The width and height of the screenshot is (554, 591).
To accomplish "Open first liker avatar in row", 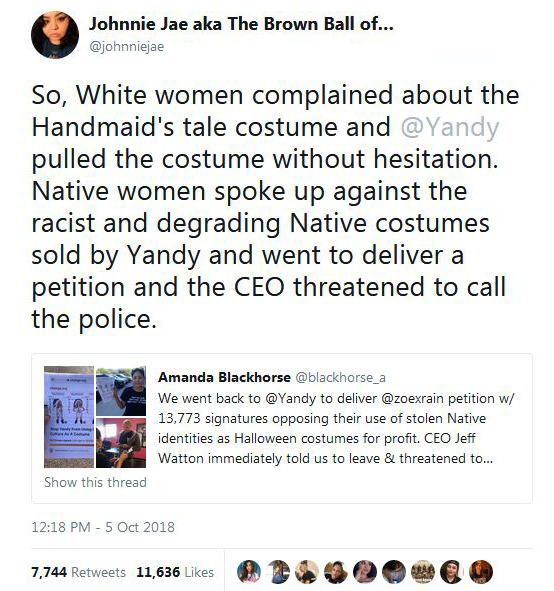I will (x=249, y=572).
